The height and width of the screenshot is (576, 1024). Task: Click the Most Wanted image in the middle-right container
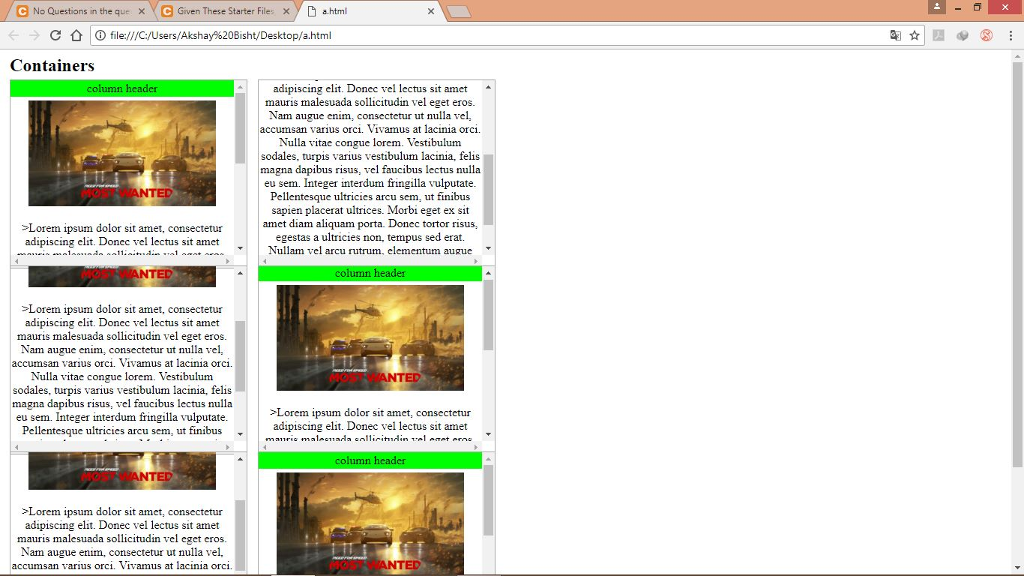coord(370,338)
